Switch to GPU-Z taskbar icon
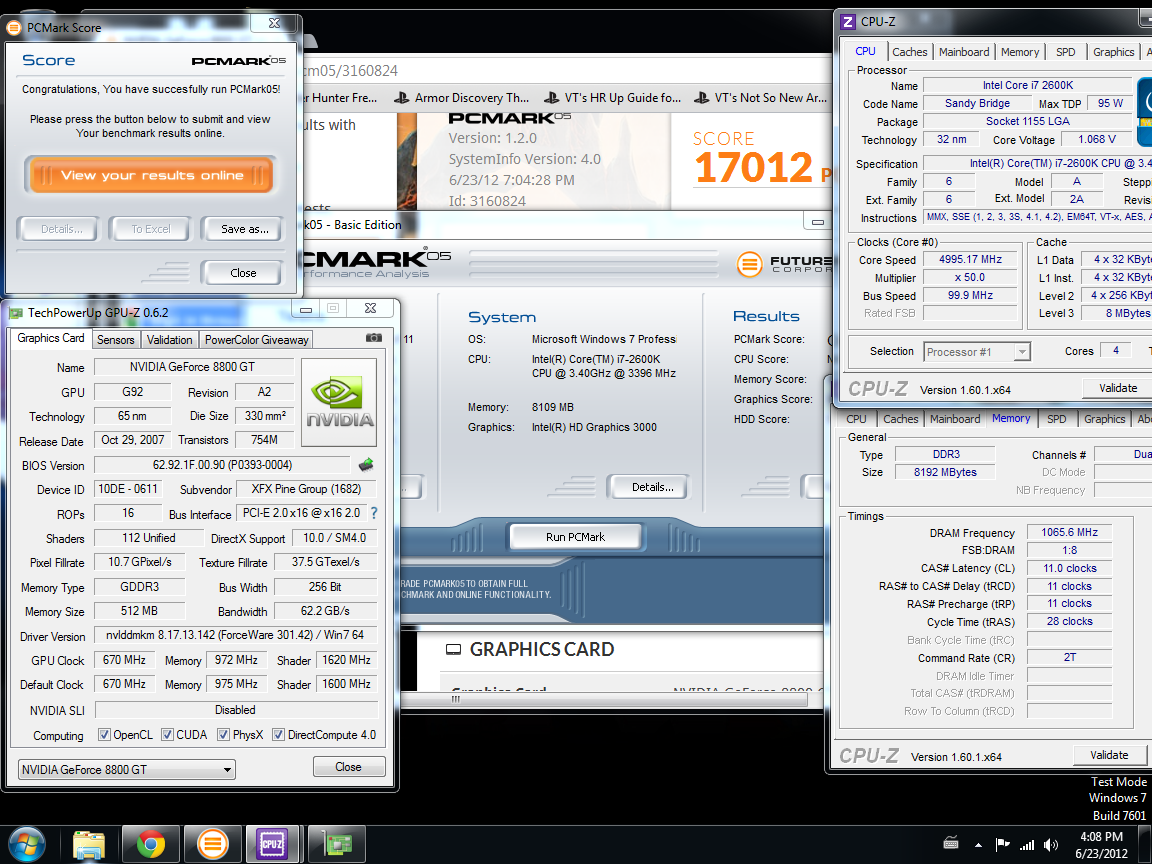The height and width of the screenshot is (864, 1152). [336, 844]
